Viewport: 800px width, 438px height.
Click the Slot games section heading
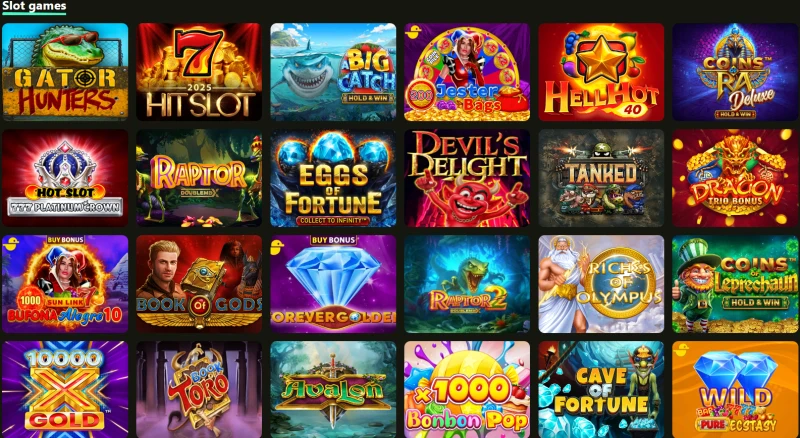tap(34, 6)
